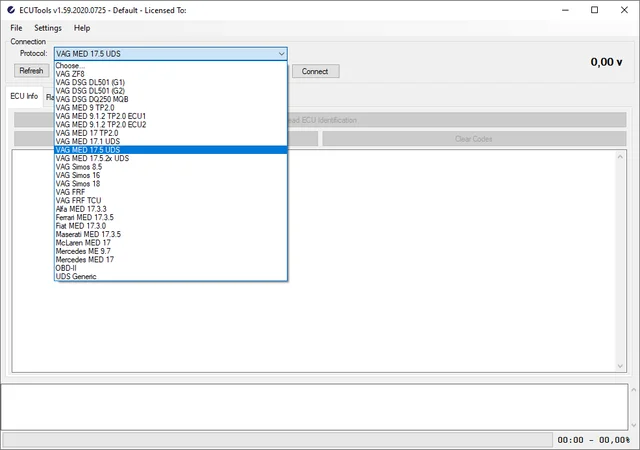This screenshot has width=640, height=450.
Task: Open the Help menu
Action: [82, 28]
